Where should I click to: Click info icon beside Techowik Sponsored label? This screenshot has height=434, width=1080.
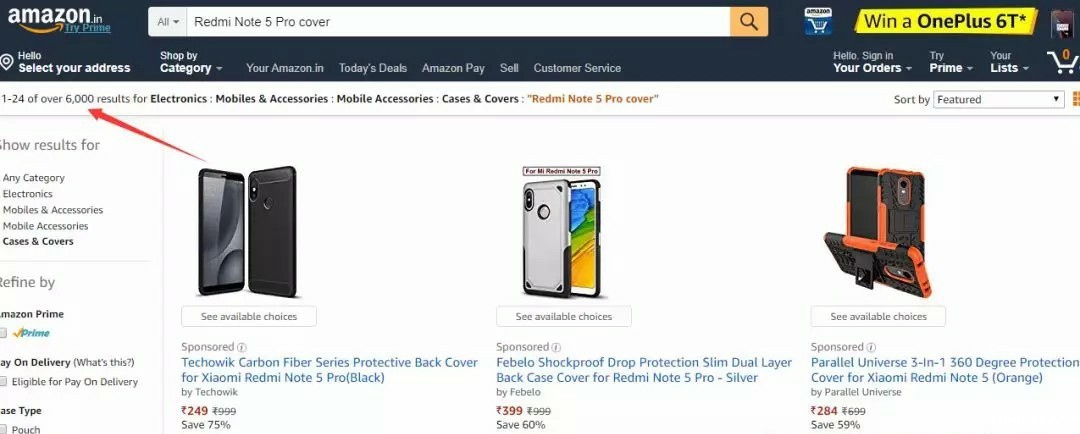tap(241, 347)
